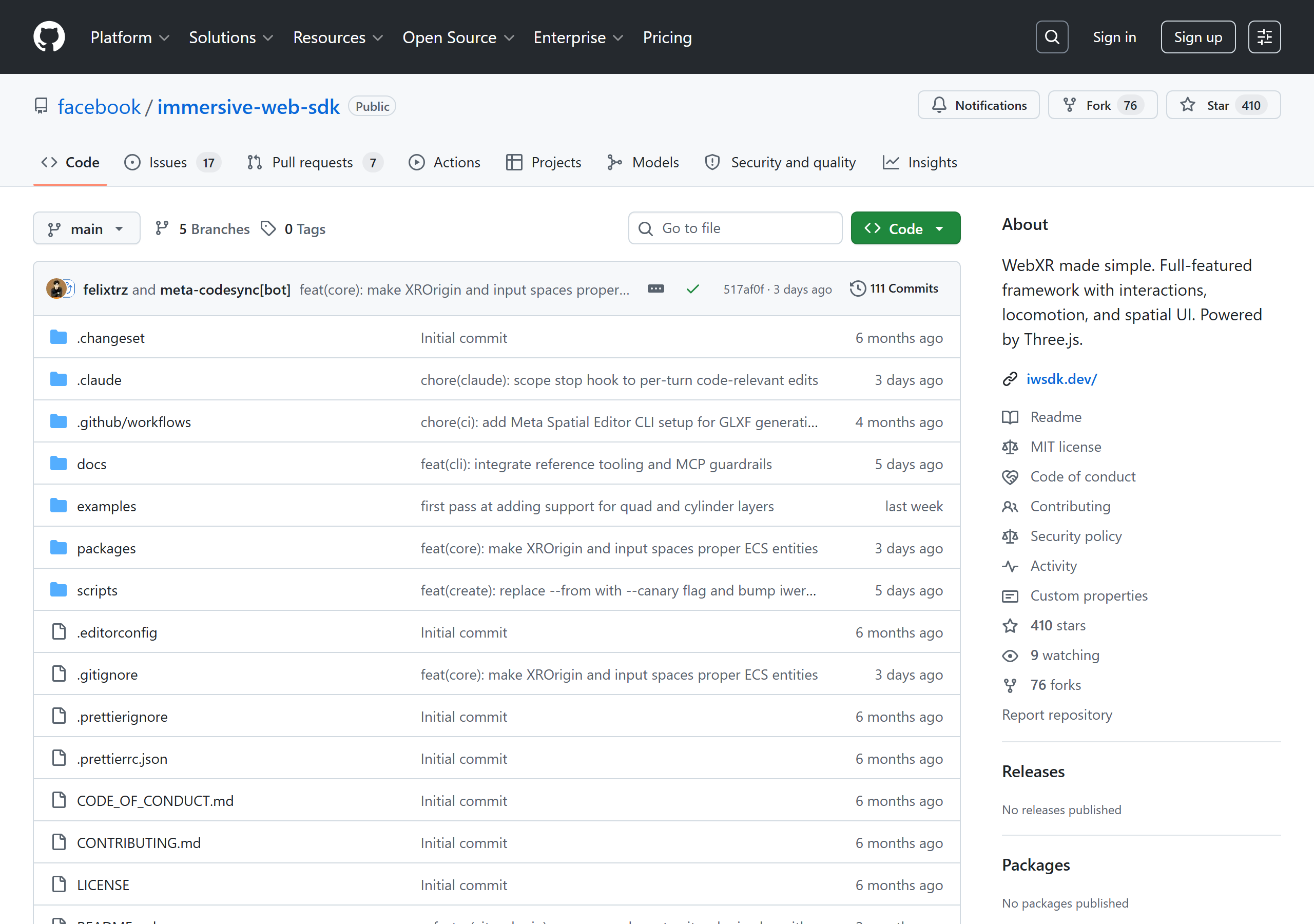Viewport: 1314px width, 924px height.
Task: Open 'first pass at adding support' commit message
Action: (597, 506)
